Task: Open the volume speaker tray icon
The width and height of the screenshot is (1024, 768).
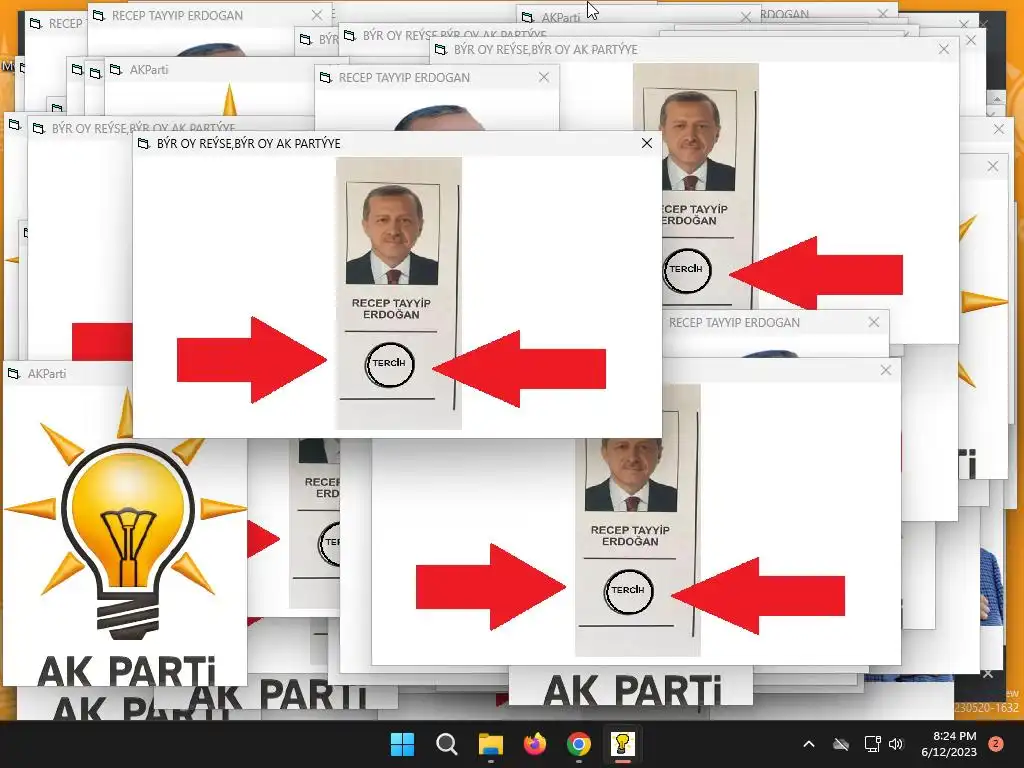Action: 896,744
